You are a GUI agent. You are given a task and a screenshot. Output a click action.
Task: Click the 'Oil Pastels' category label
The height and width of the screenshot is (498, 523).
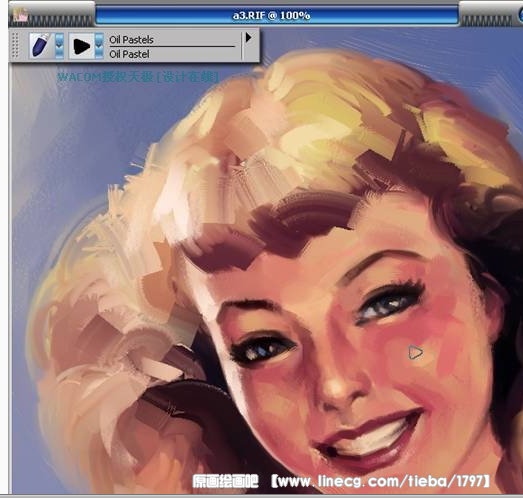click(131, 40)
